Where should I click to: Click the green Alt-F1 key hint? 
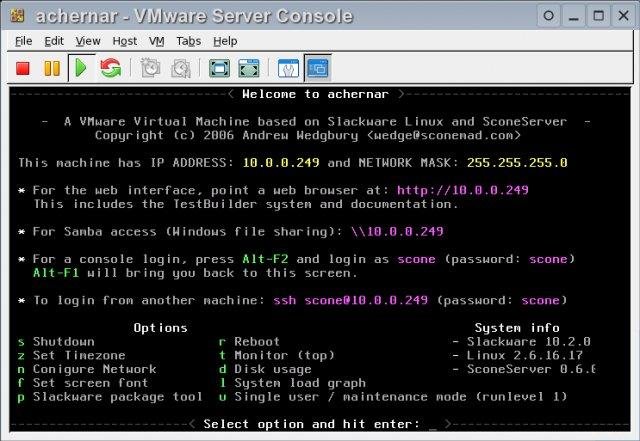56,273
